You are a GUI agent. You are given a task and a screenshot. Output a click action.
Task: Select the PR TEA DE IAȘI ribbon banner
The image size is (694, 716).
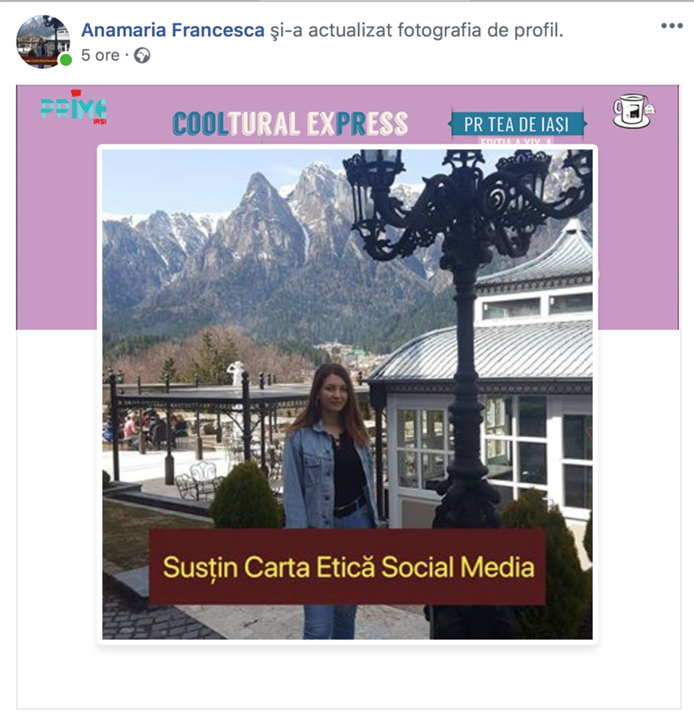tap(517, 124)
